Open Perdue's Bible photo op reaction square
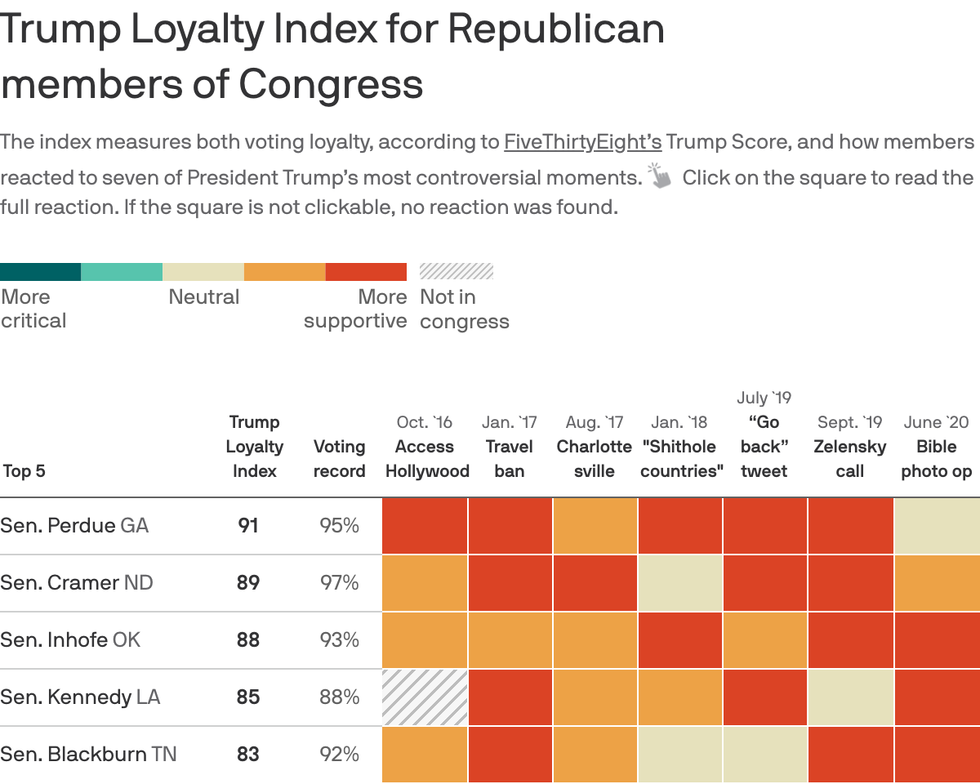Viewport: 980px width, 784px height. point(936,526)
